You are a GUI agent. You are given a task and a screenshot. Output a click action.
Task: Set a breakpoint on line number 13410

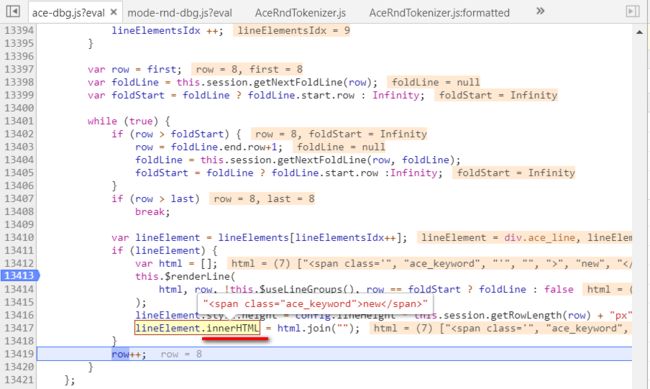[x=19, y=237]
